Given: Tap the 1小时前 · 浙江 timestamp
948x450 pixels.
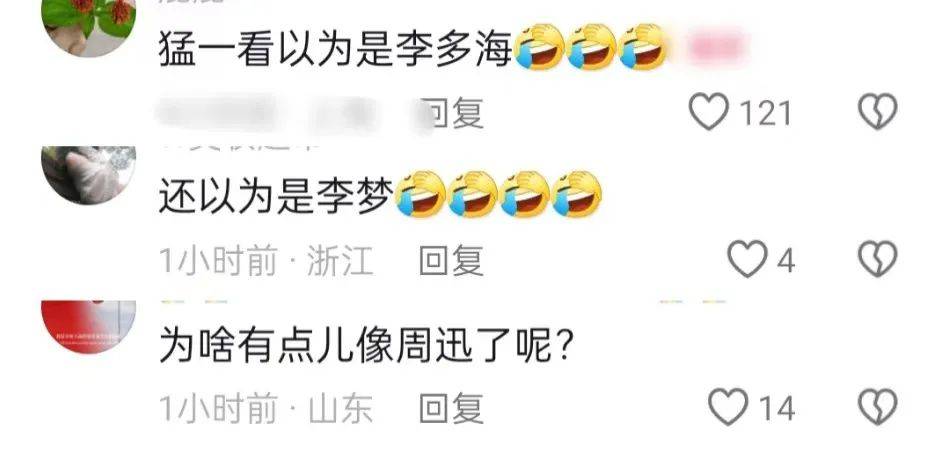Looking at the screenshot, I should (266, 261).
